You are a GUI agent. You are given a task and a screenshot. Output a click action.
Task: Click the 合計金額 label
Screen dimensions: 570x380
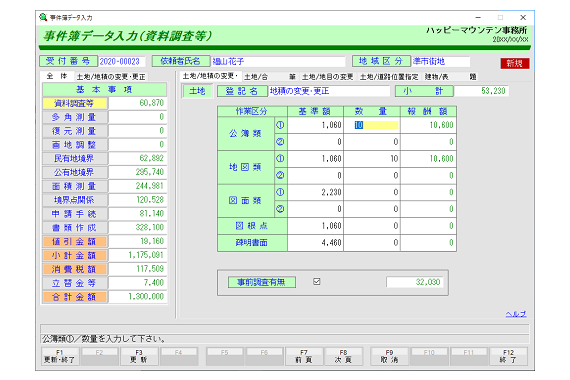(75, 297)
